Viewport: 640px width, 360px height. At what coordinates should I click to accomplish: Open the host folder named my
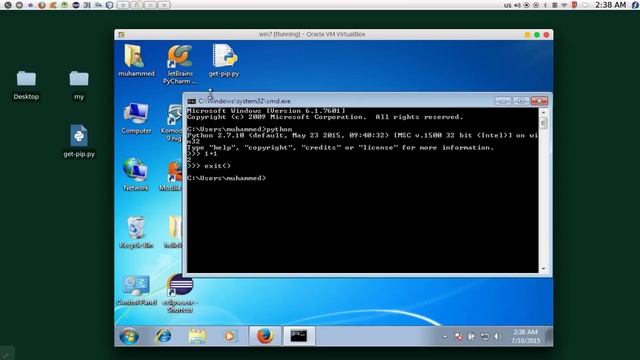point(79,85)
